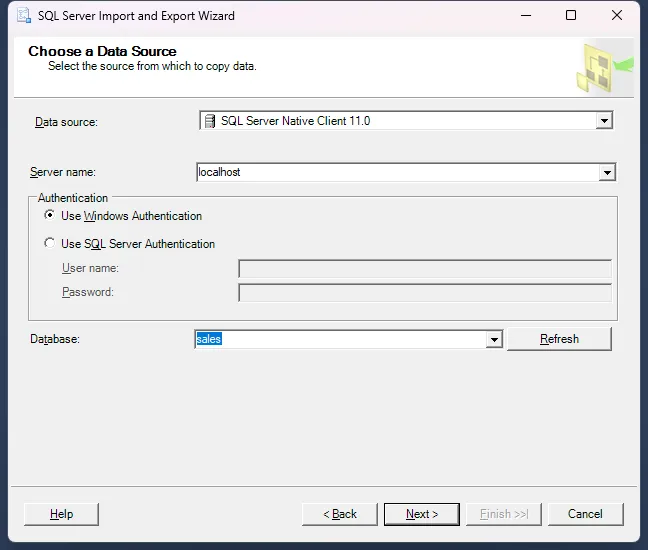The width and height of the screenshot is (648, 550).
Task: Cancel the wizard
Action: pyautogui.click(x=585, y=514)
